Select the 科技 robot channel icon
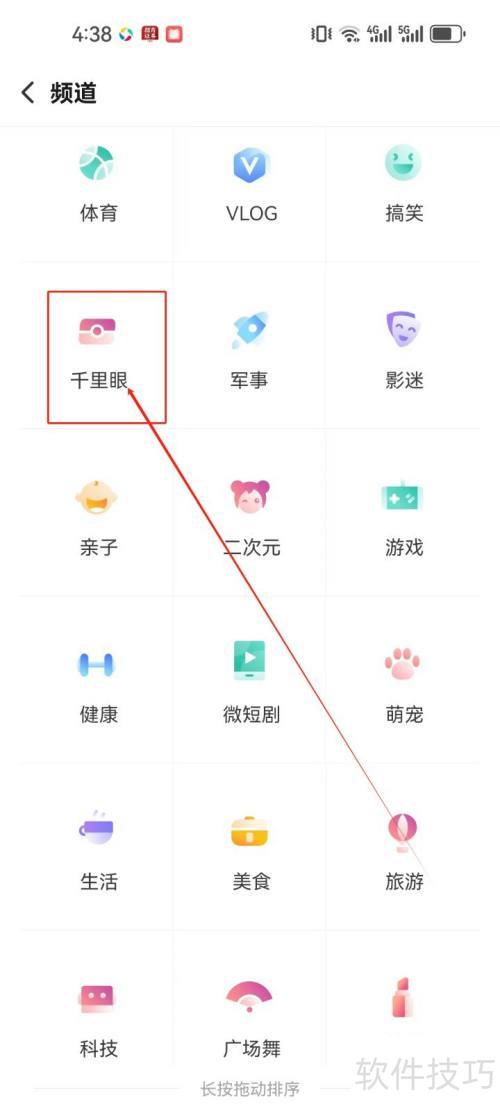500x1111 pixels. click(x=97, y=998)
